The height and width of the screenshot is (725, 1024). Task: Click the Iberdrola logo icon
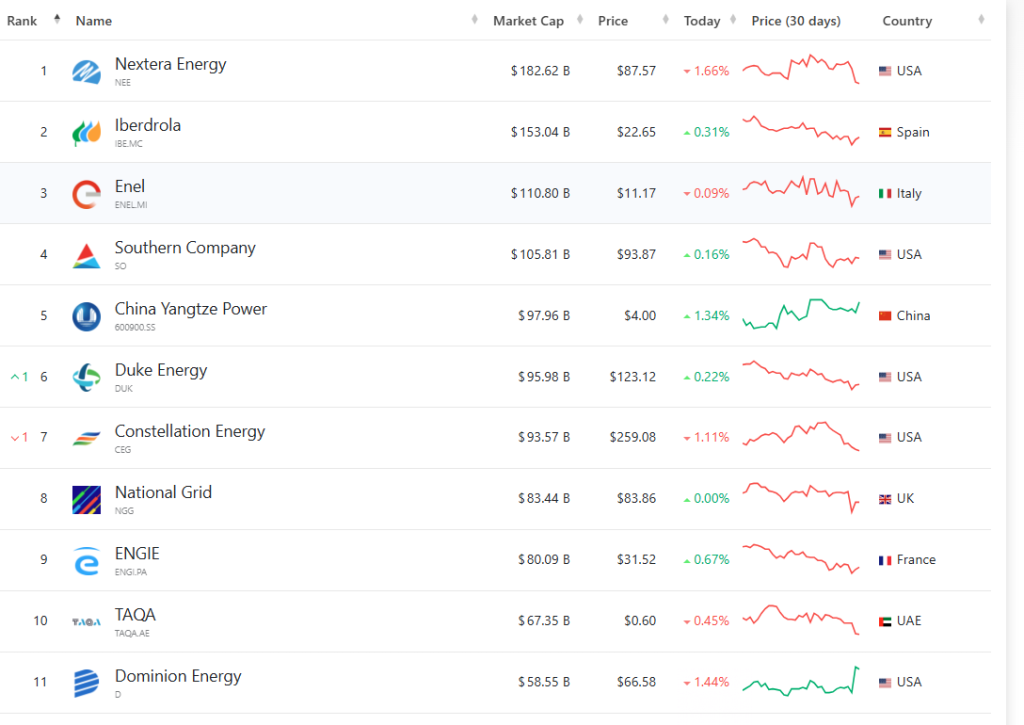(x=86, y=133)
